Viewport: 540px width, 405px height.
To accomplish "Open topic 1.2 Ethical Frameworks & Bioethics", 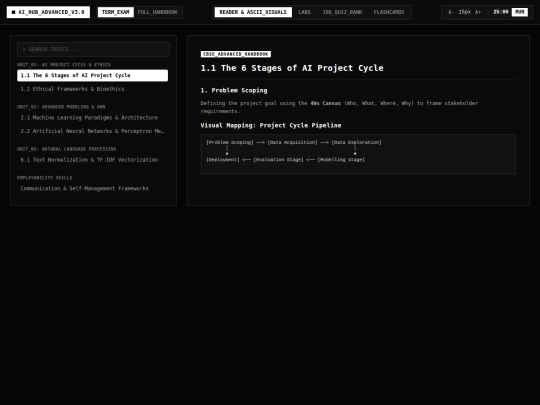I will pos(93,89).
